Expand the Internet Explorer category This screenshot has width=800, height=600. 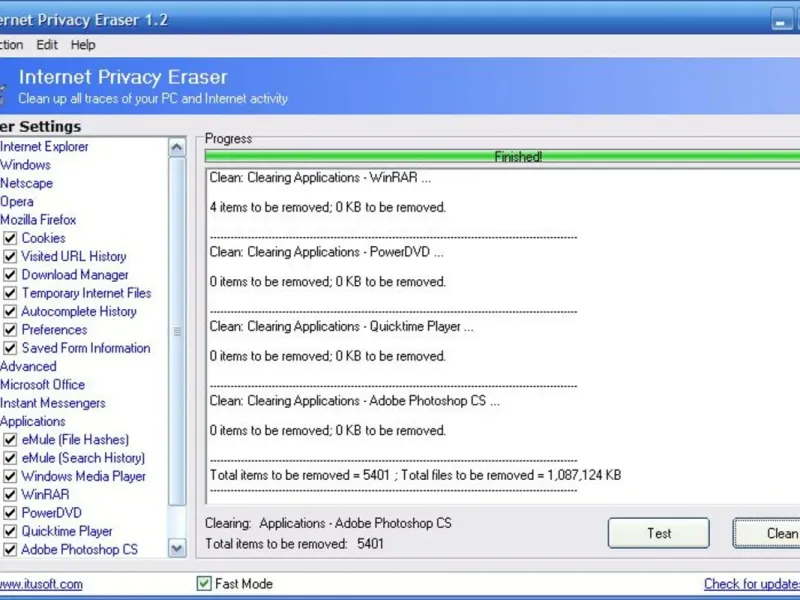point(44,146)
